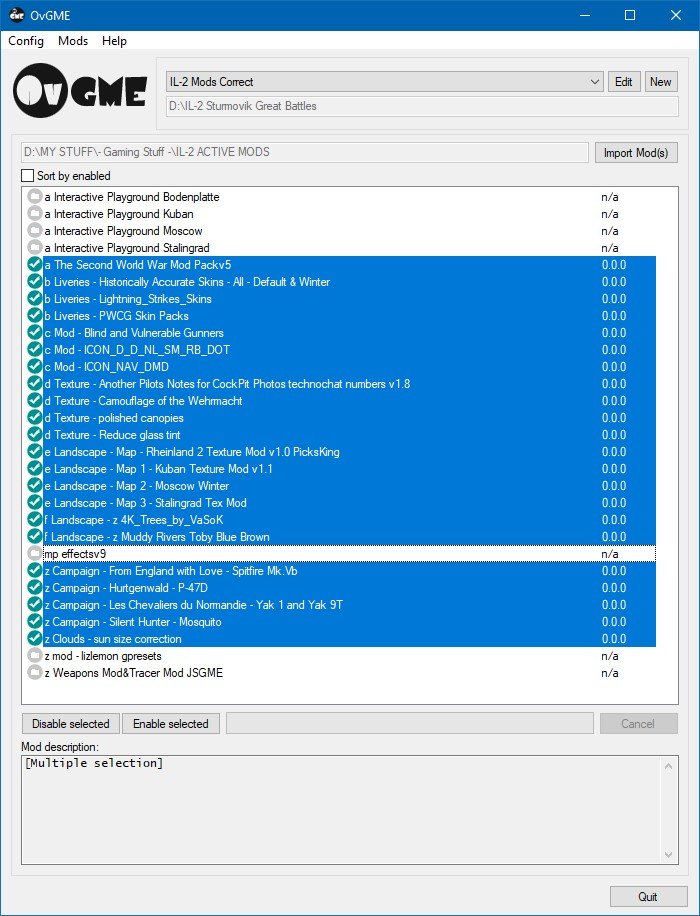700x916 pixels.
Task: Click green check icon of ICON_NAV_DMD
Action: pyautogui.click(x=34, y=367)
